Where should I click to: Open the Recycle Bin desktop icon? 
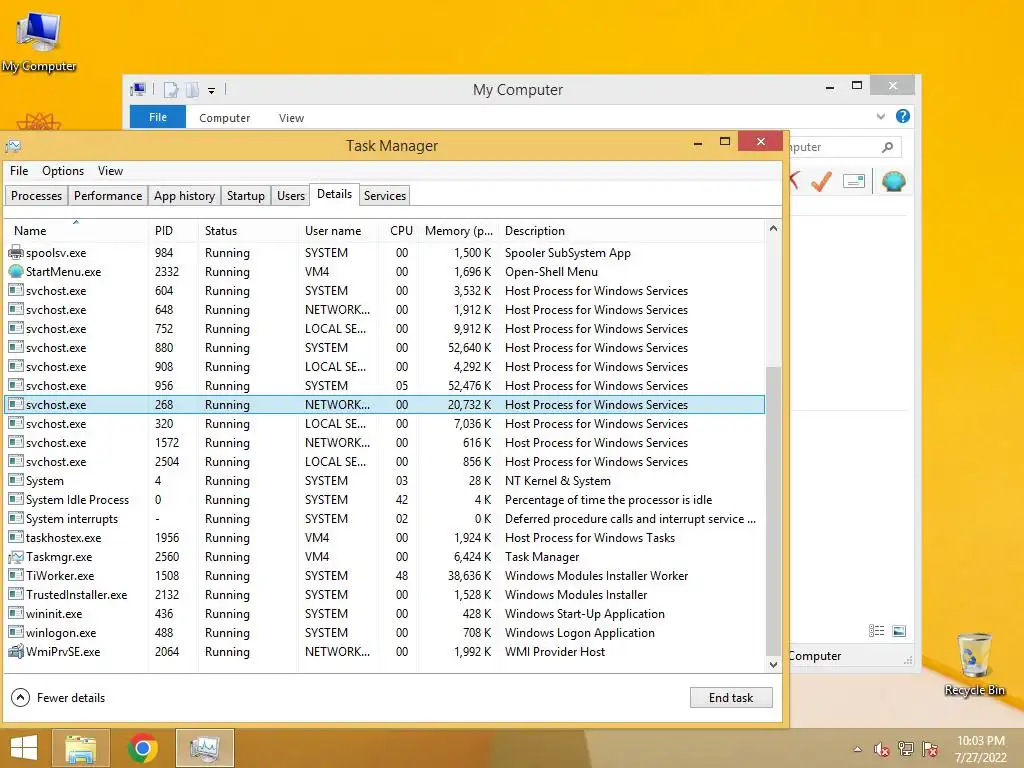(x=974, y=664)
